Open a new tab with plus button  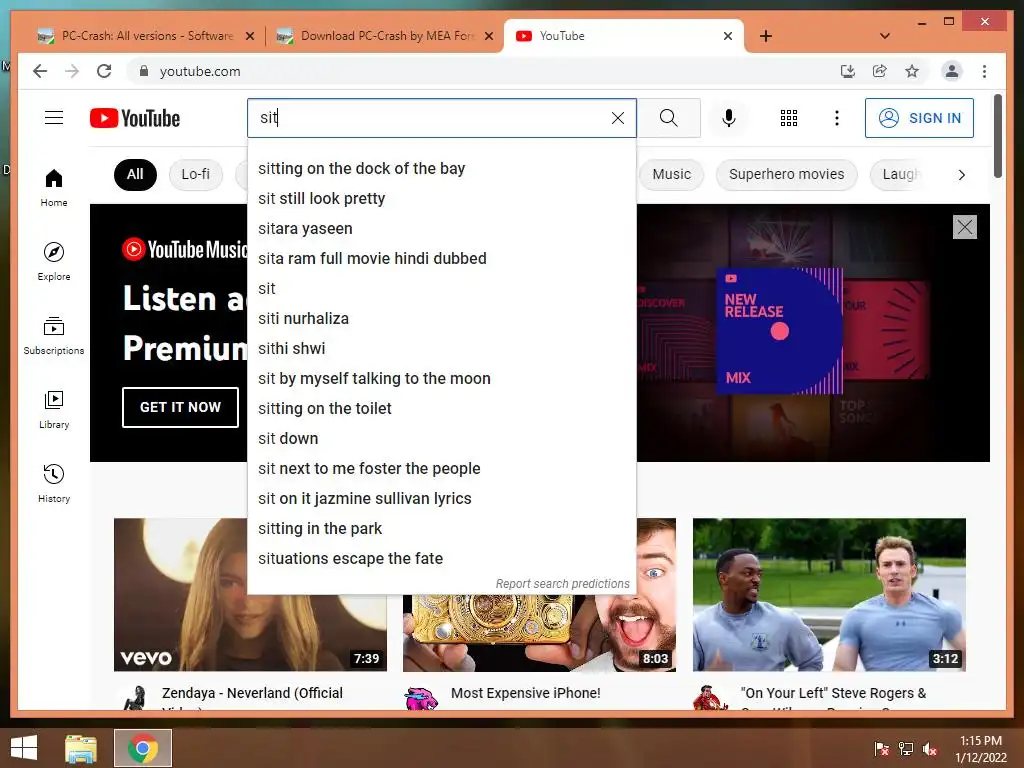[x=766, y=36]
